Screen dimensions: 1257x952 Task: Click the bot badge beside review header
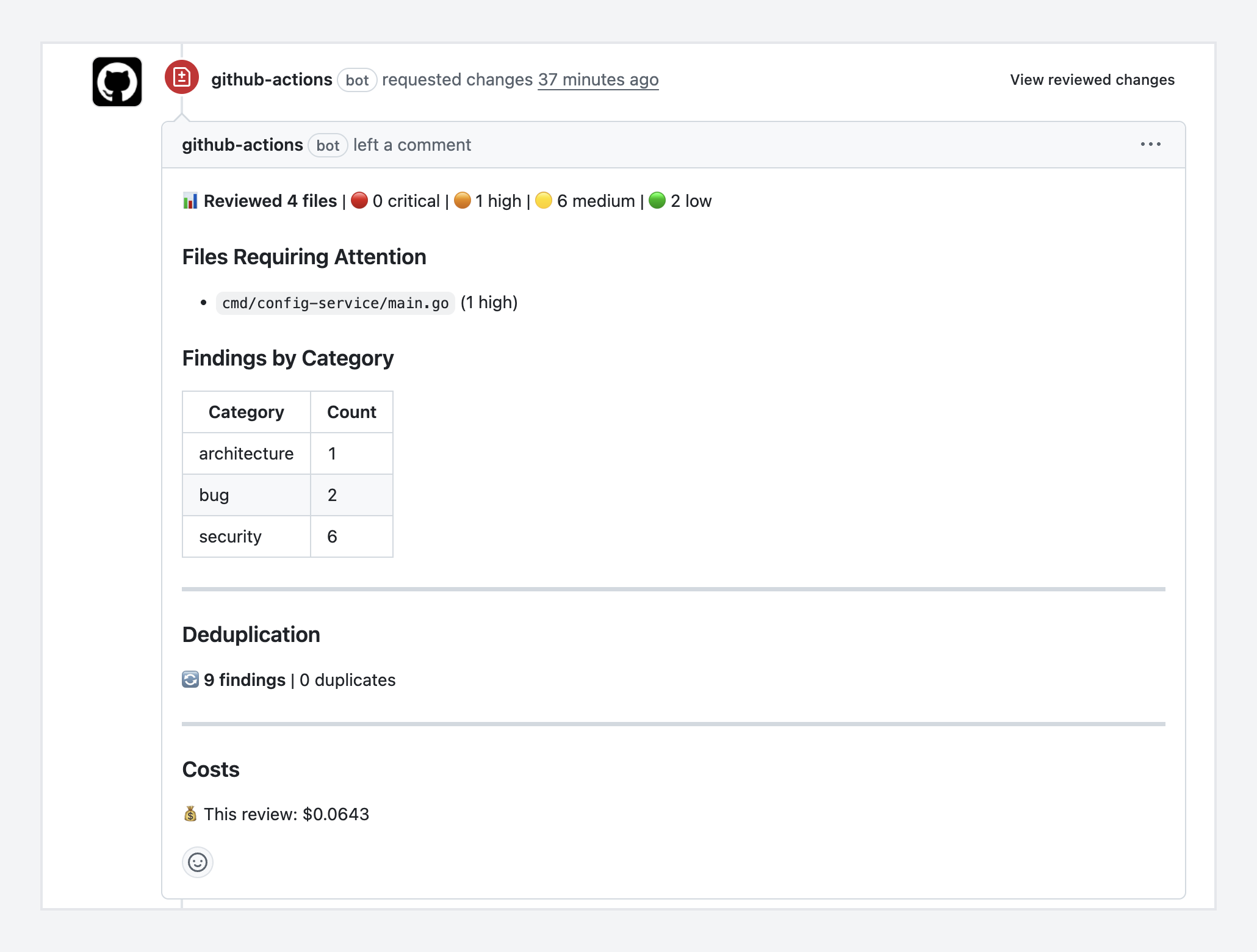(357, 80)
